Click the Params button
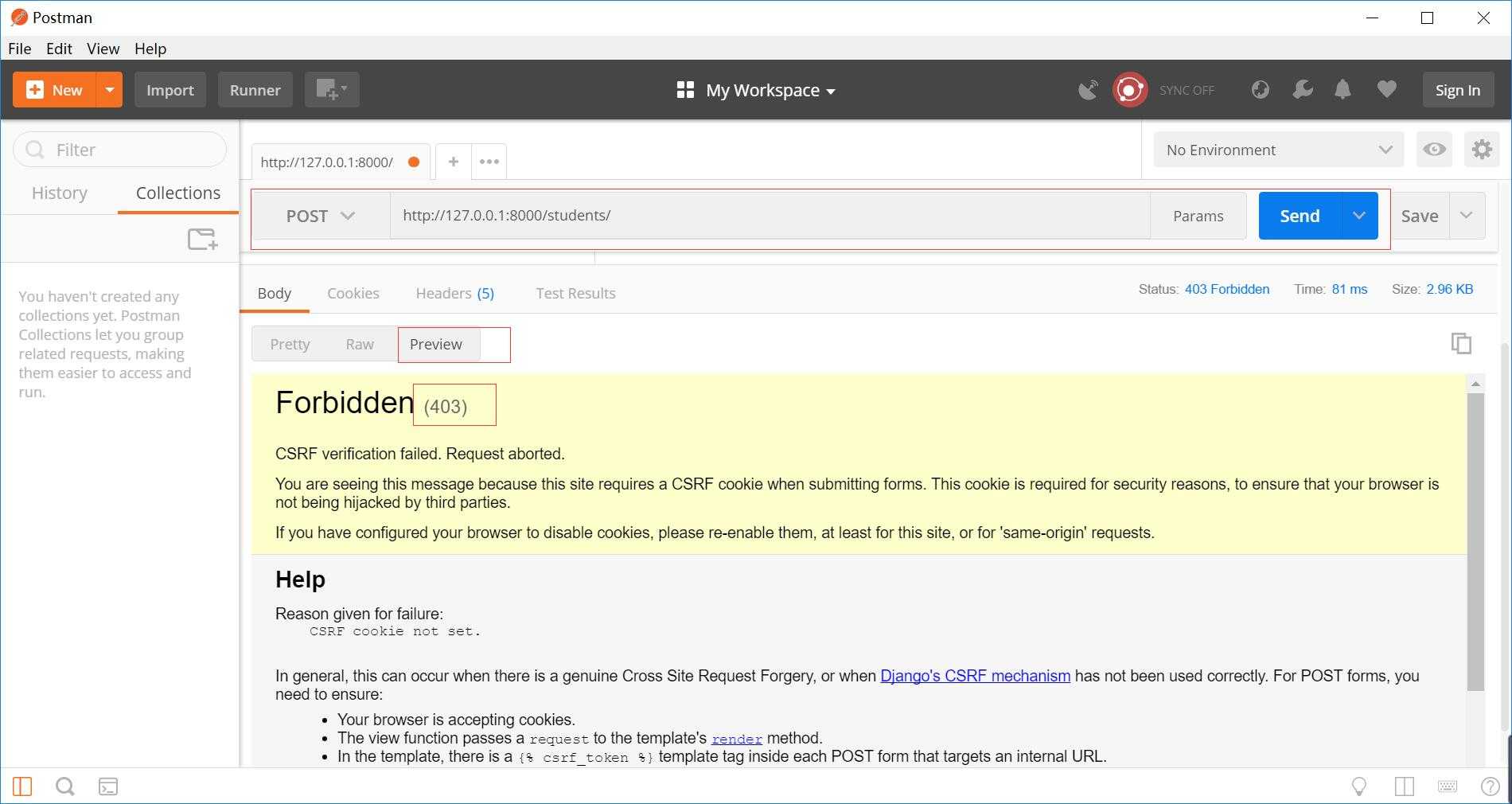This screenshot has height=804, width=1512. pos(1198,216)
